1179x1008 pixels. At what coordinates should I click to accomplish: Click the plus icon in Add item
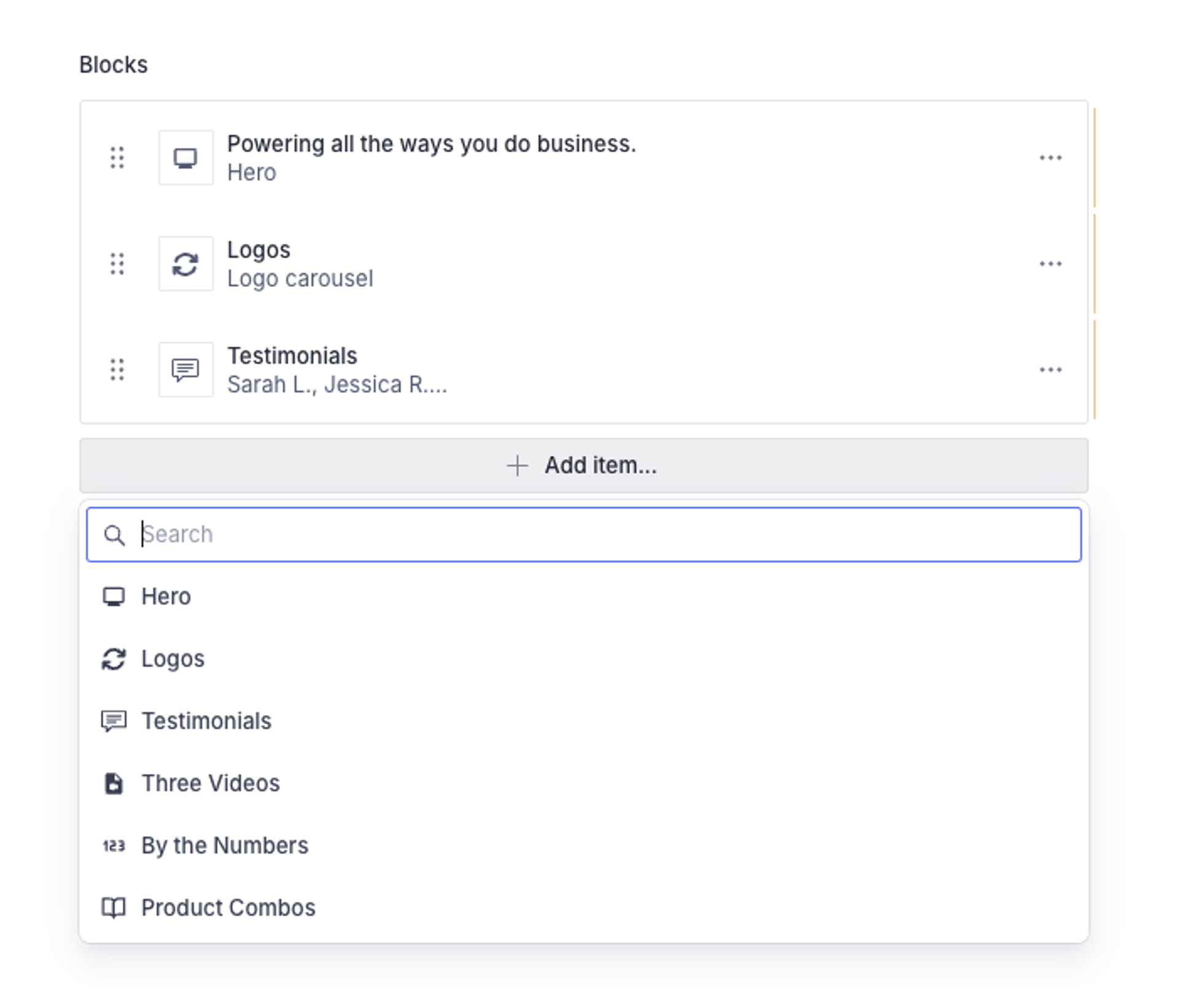point(517,466)
